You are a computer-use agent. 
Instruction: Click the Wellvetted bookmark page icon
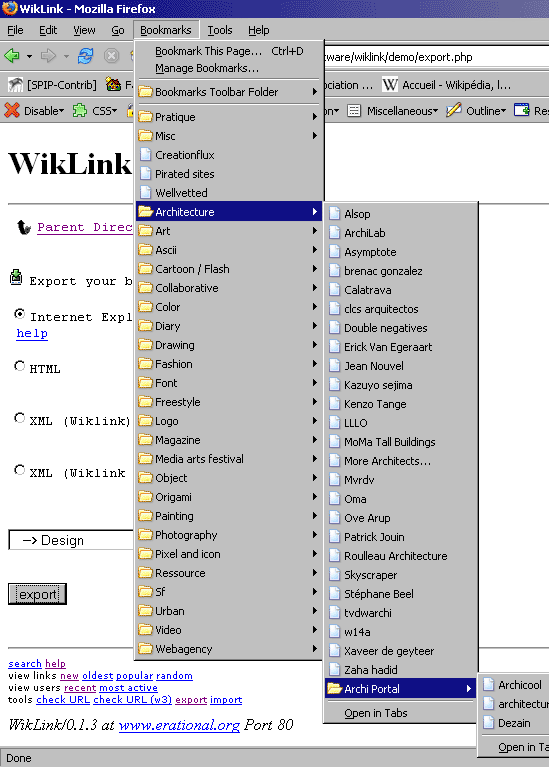click(145, 192)
